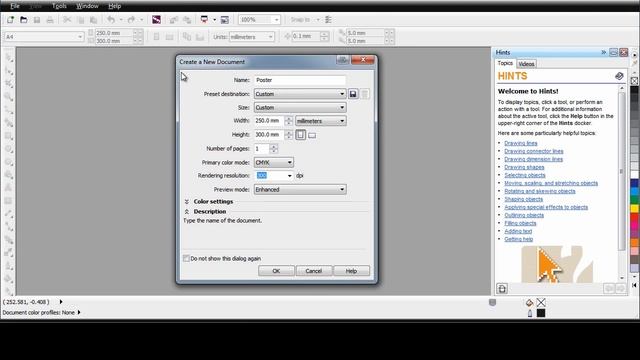Click the Cut scissors toolbar icon
Screen dimensions: 640x360
point(67,20)
